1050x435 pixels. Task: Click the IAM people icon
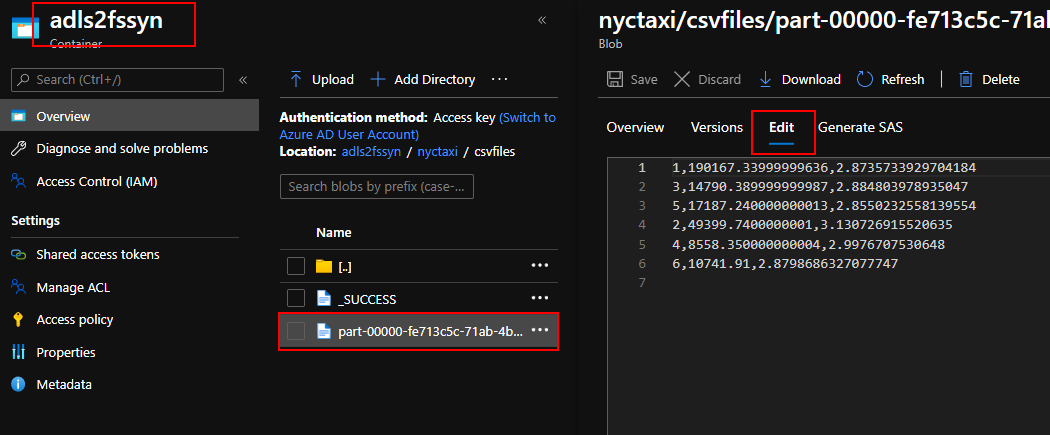[19, 181]
